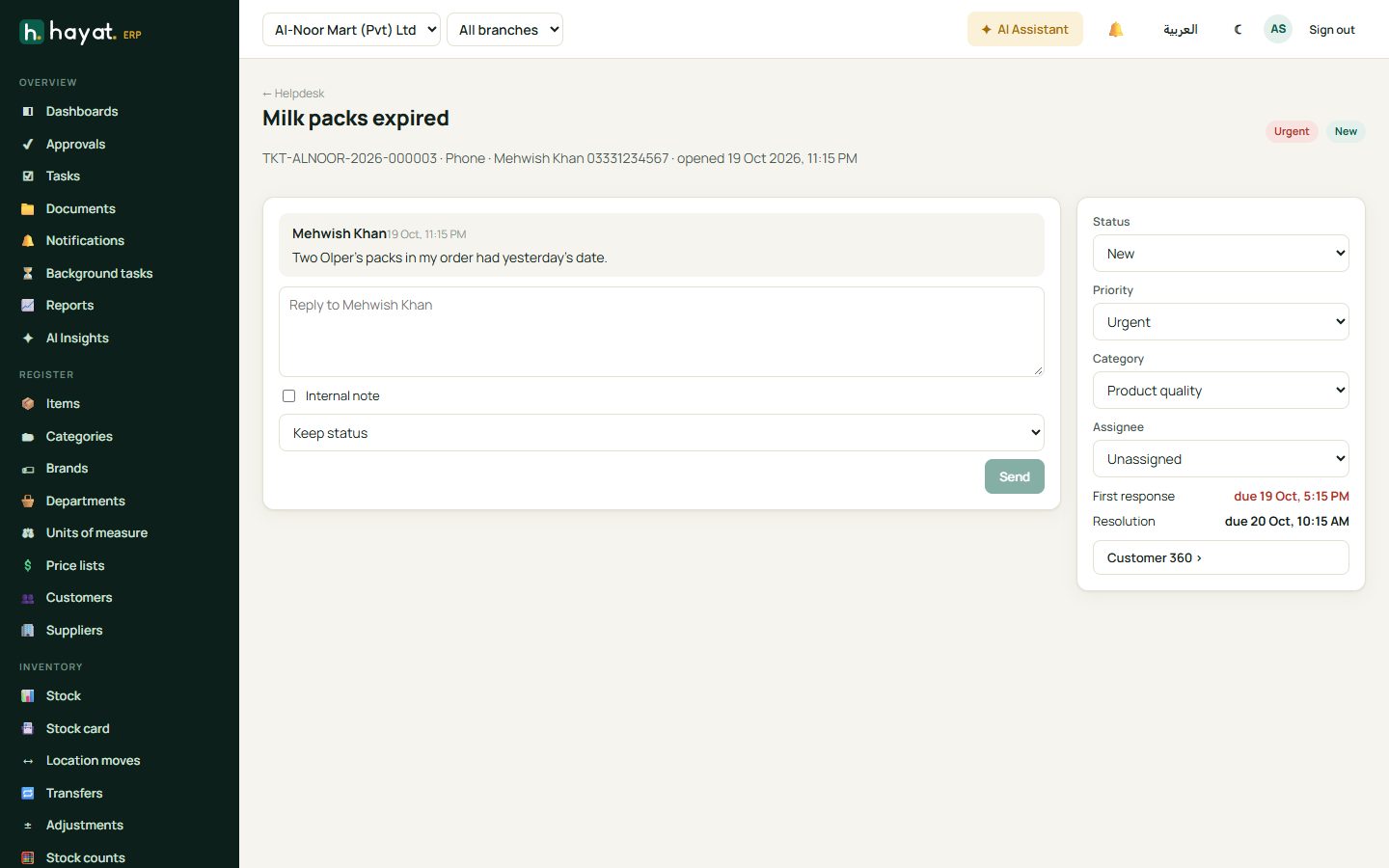This screenshot has height=868, width=1389.
Task: Toggle dark mode moon icon
Action: click(1239, 30)
